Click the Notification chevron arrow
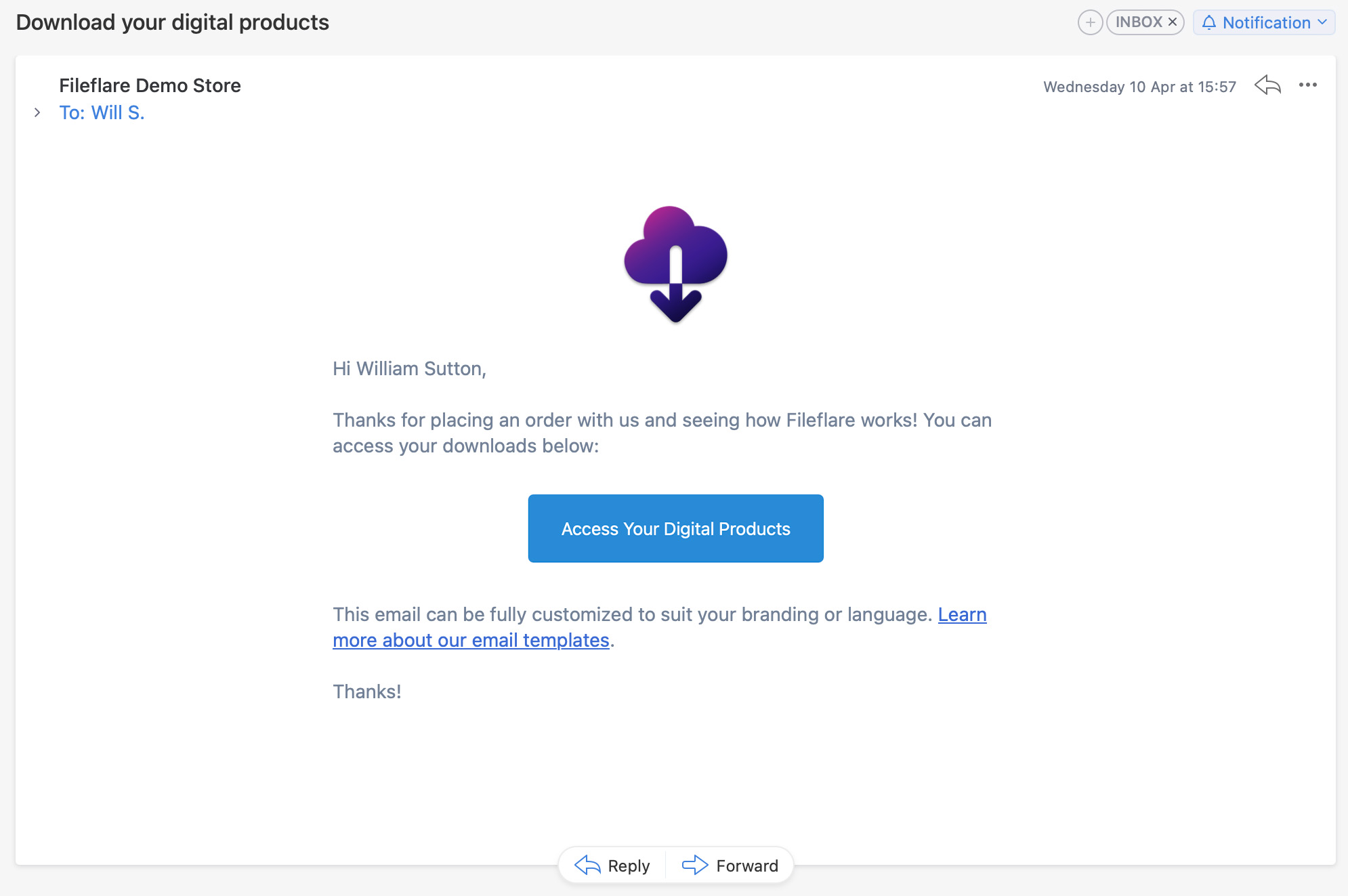Viewport: 1348px width, 896px height. pos(1322,22)
